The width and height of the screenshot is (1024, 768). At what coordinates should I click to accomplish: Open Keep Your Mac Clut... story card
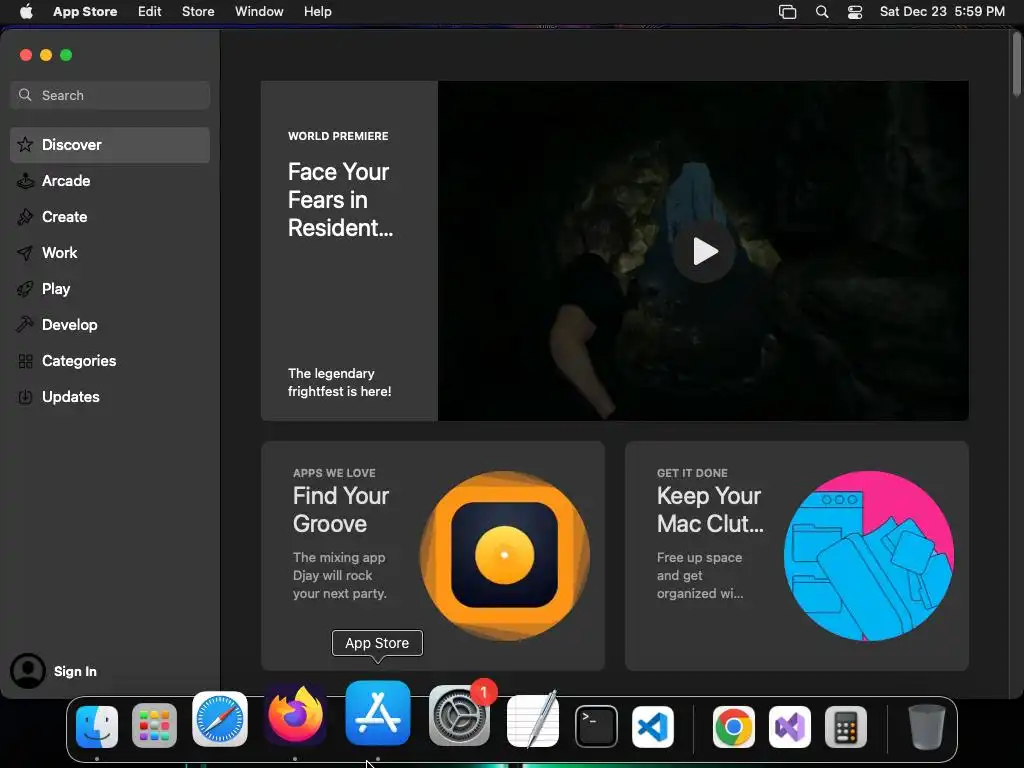pyautogui.click(x=797, y=556)
